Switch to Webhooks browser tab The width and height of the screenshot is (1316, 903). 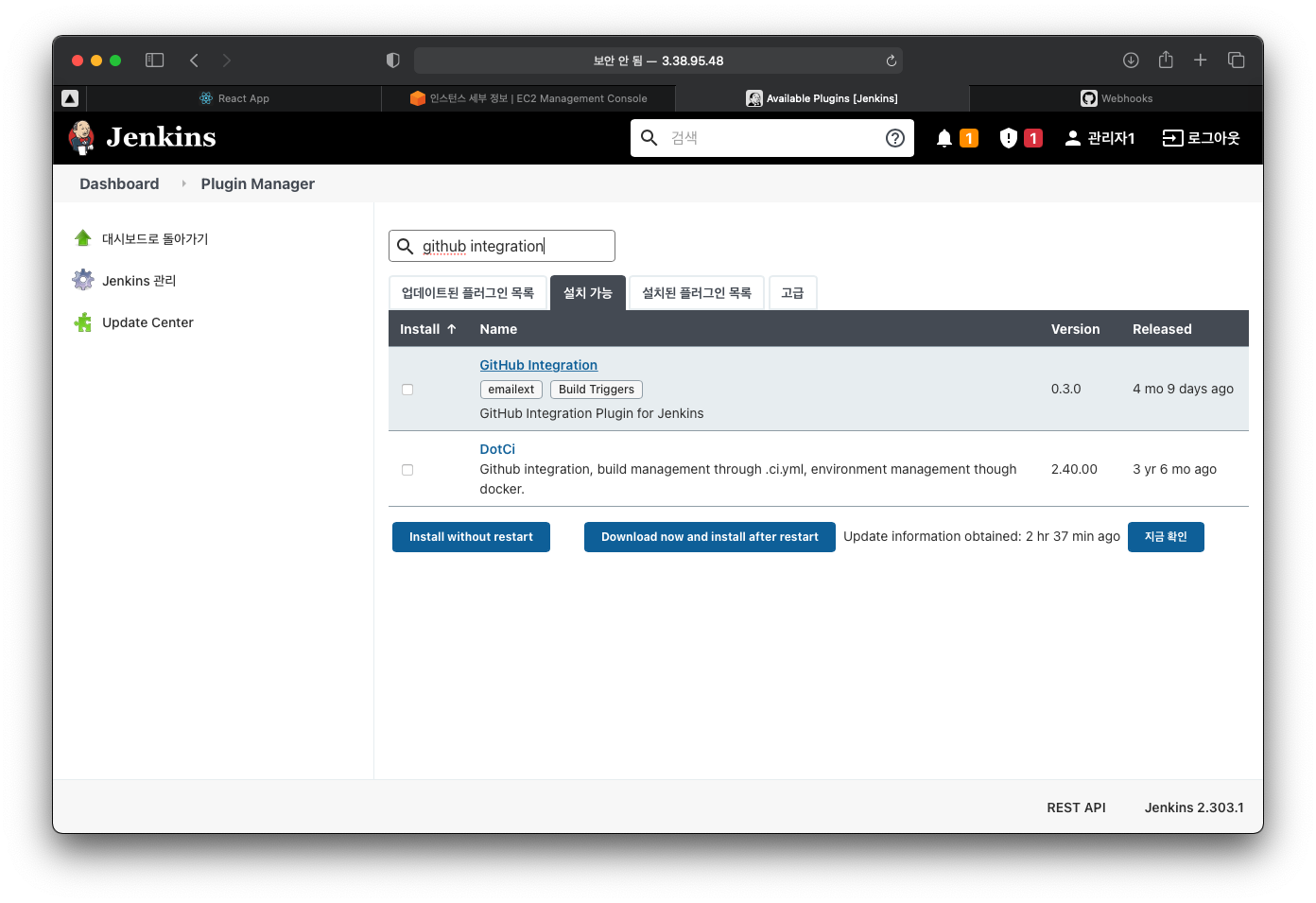click(1117, 98)
